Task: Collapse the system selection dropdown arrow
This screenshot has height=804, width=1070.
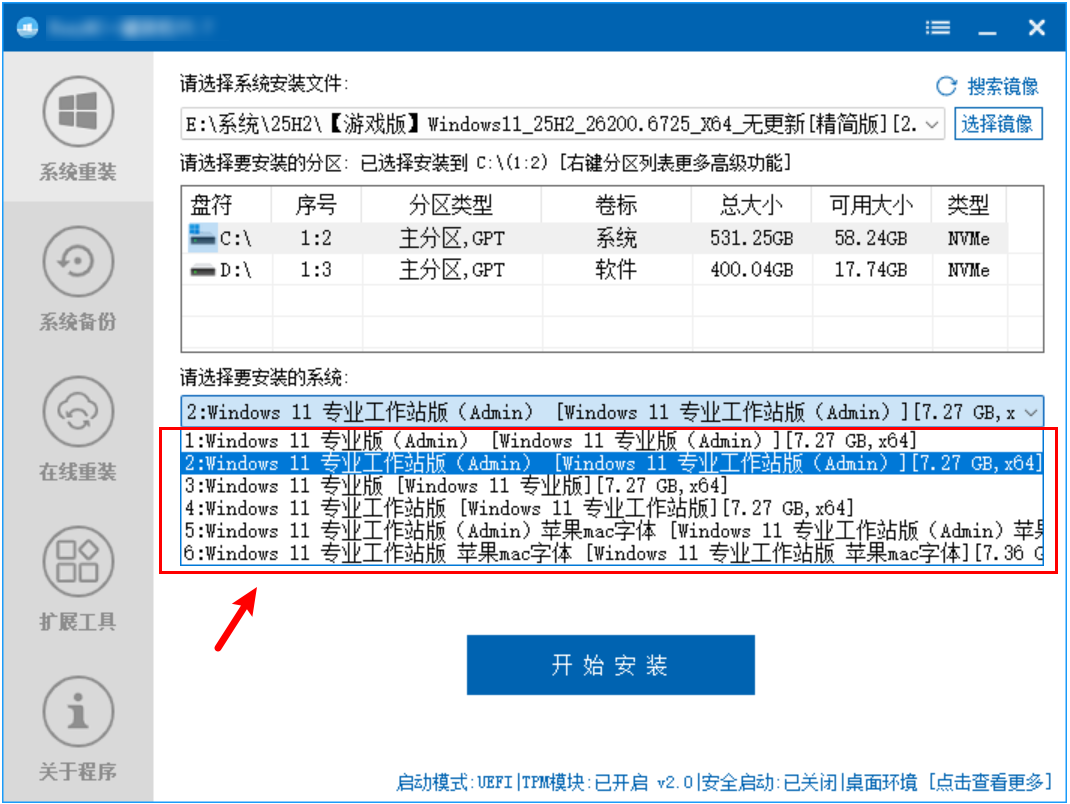Action: pos(1030,412)
